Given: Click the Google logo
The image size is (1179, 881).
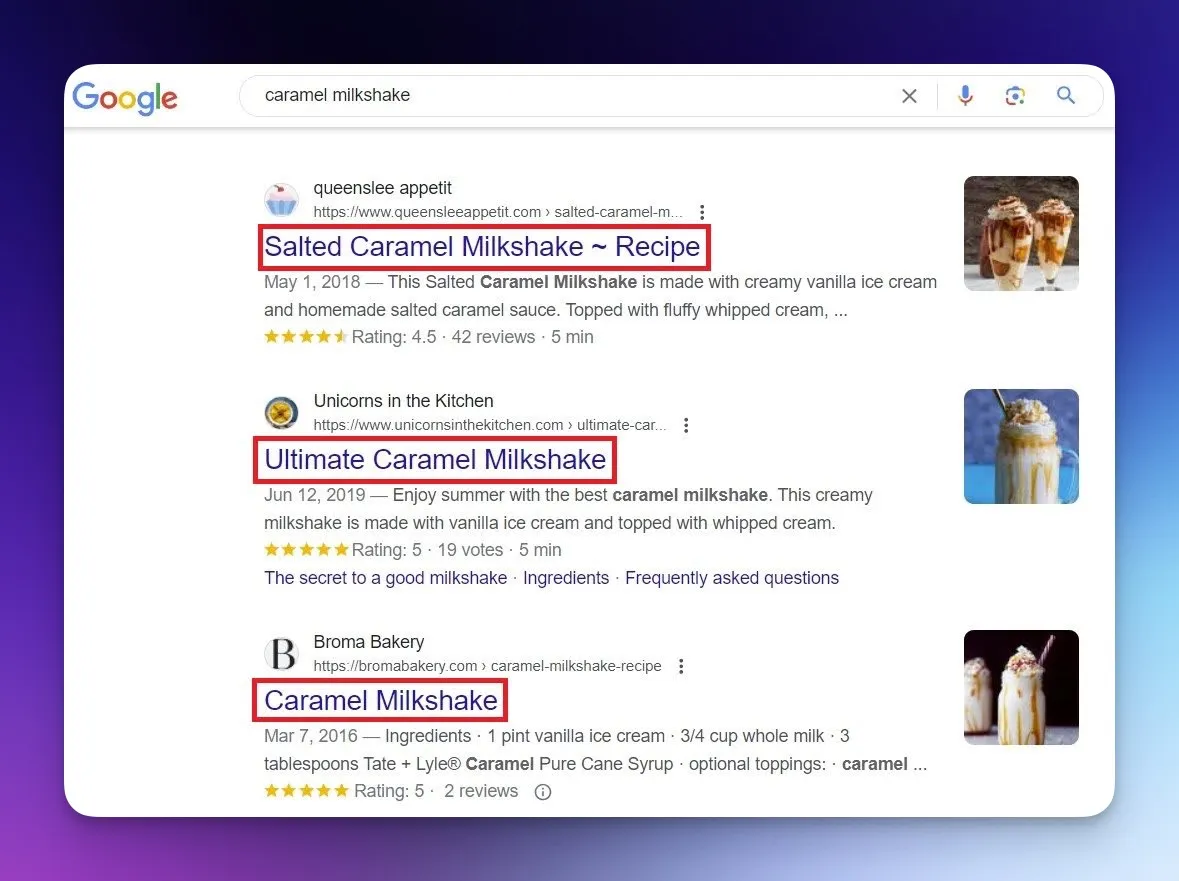Looking at the screenshot, I should [125, 97].
